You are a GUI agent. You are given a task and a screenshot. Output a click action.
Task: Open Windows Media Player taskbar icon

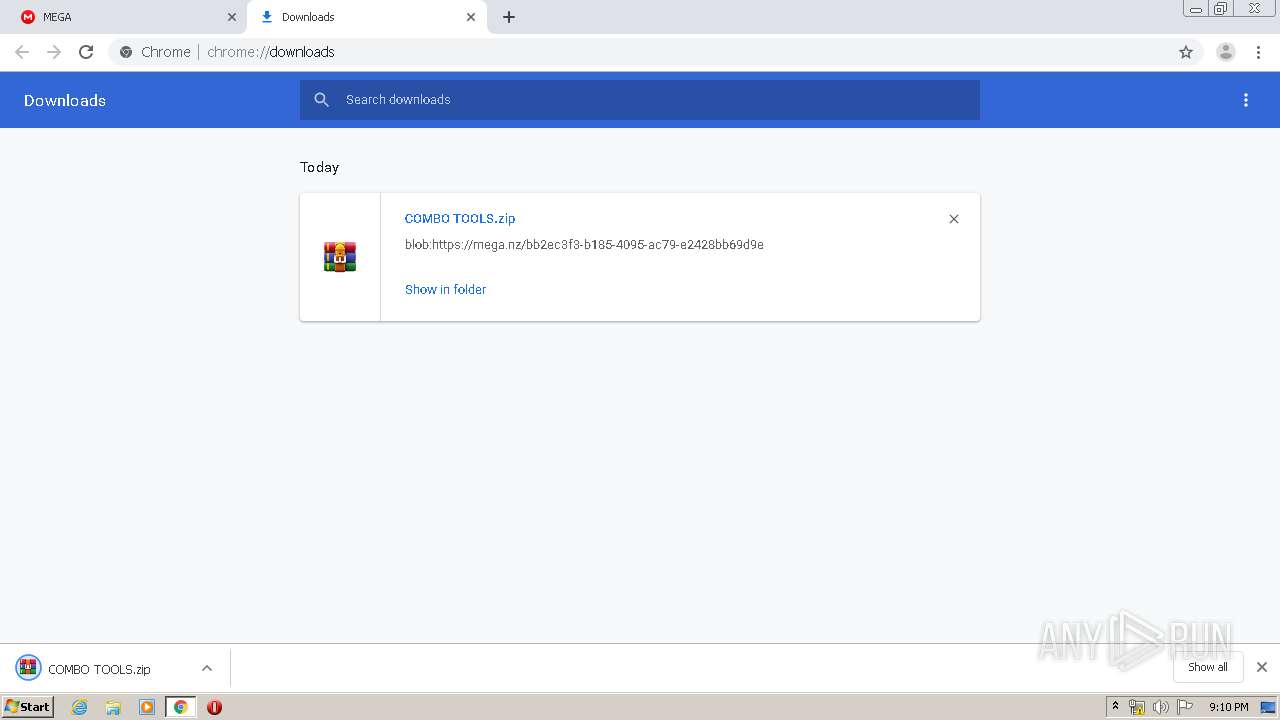(147, 707)
